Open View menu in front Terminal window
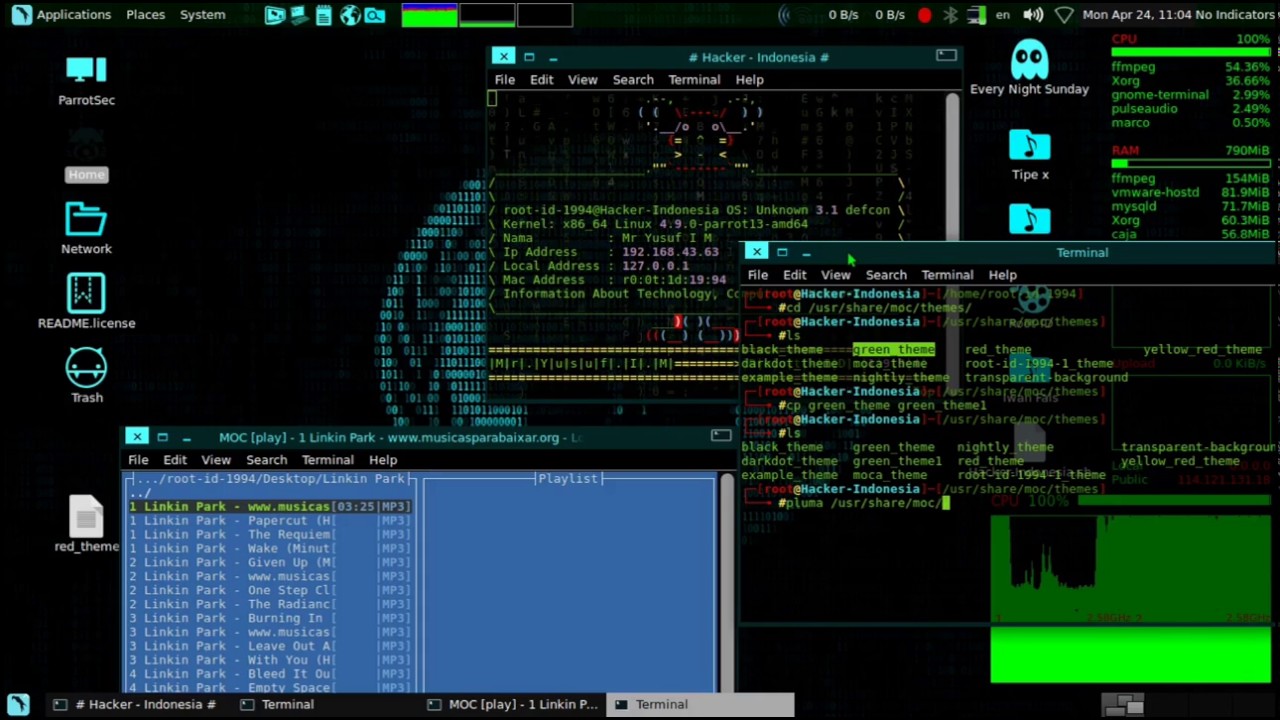 835,275
